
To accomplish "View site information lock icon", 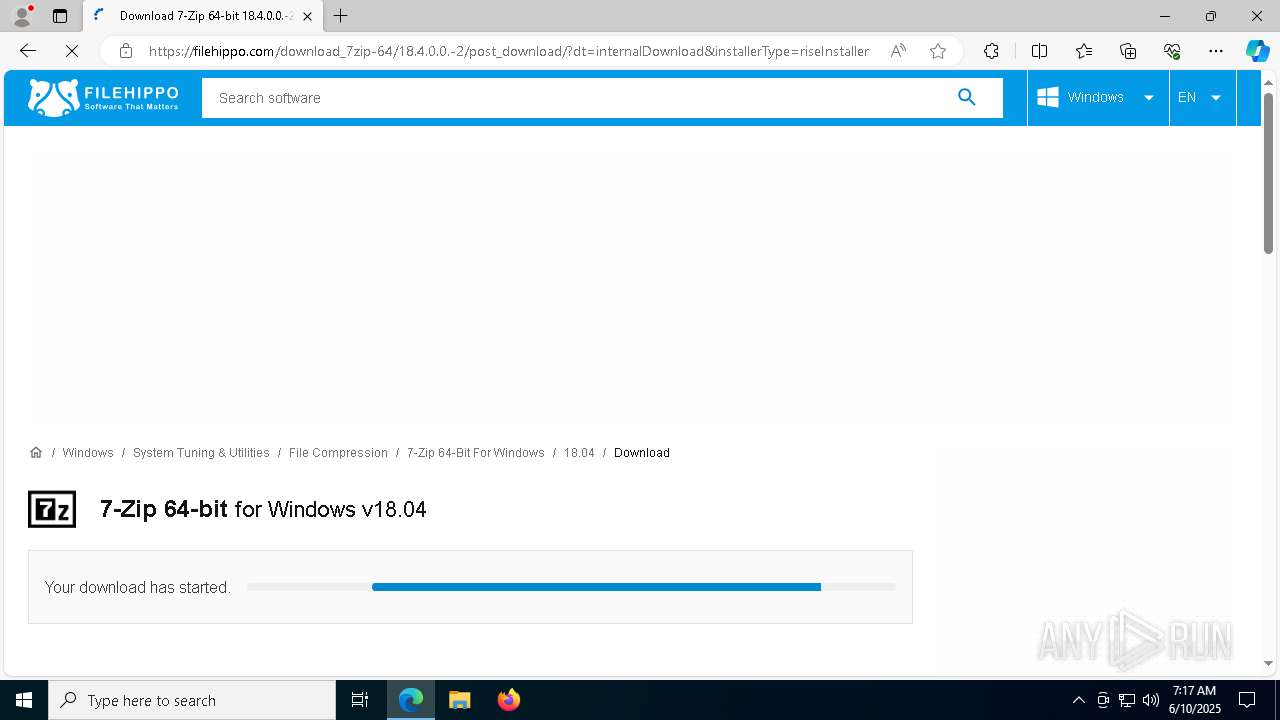I will (x=126, y=51).
